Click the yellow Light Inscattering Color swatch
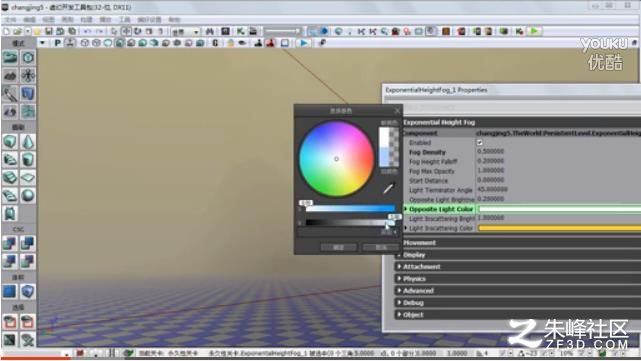The image size is (641, 361). 559,228
